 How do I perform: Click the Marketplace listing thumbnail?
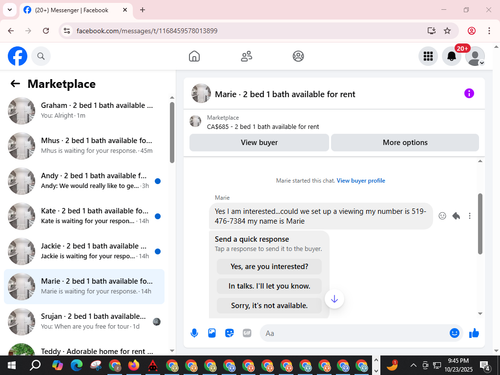point(195,121)
